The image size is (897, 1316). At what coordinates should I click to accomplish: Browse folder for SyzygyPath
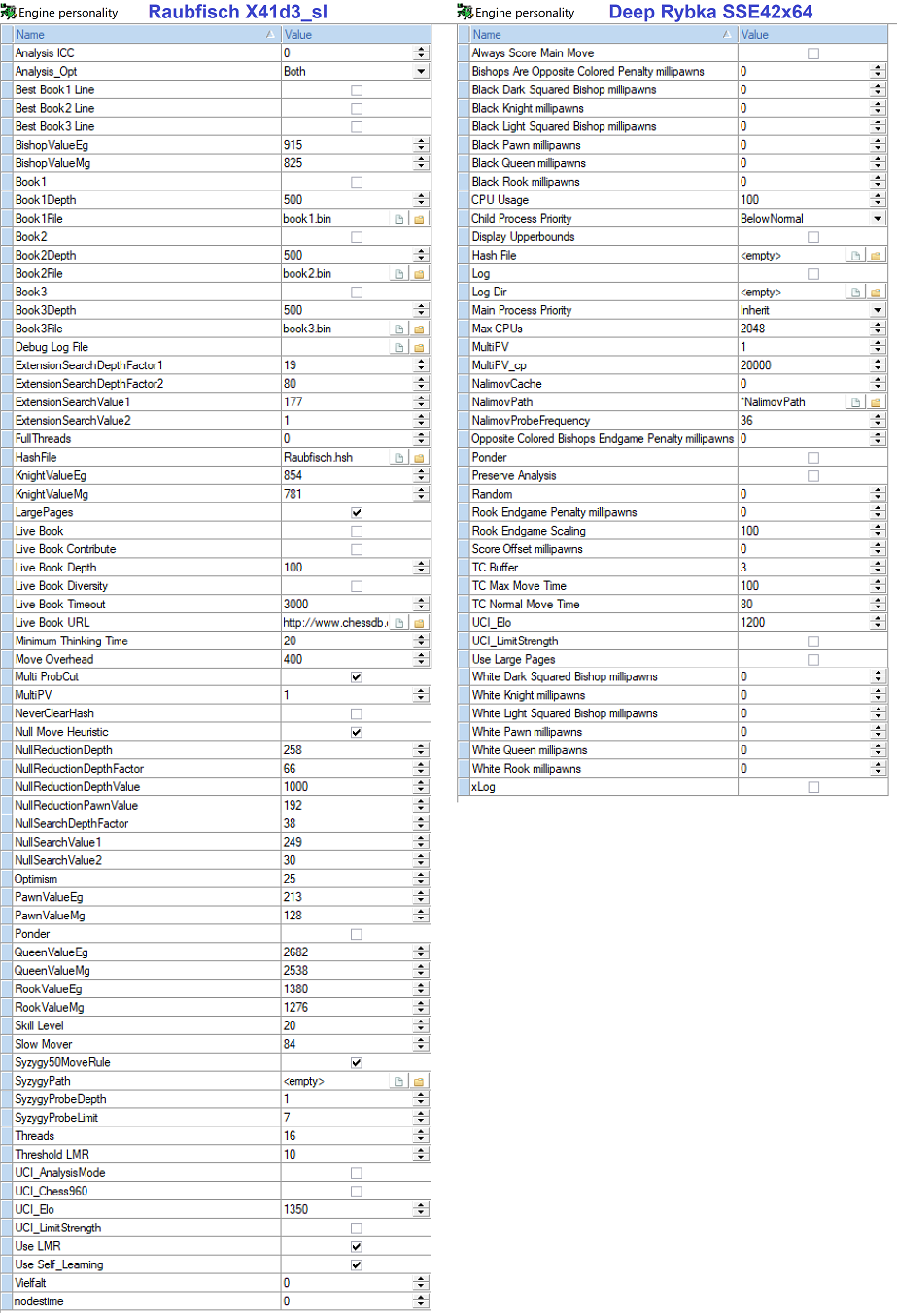(419, 1081)
